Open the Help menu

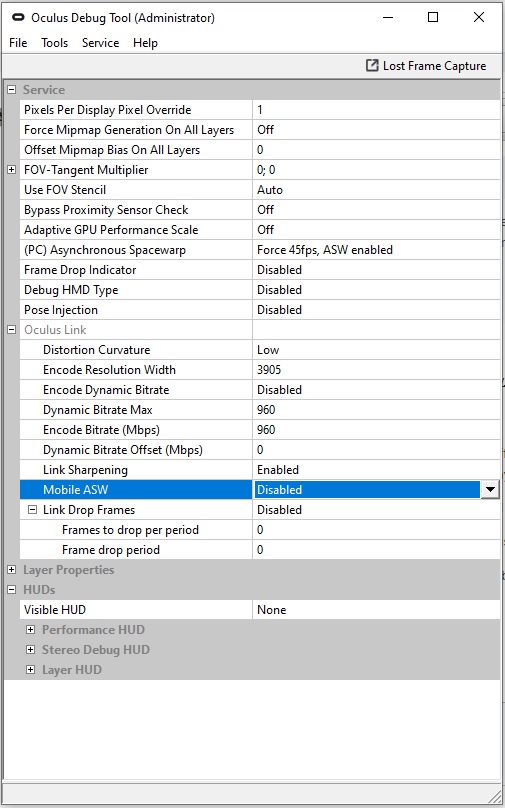pos(145,43)
